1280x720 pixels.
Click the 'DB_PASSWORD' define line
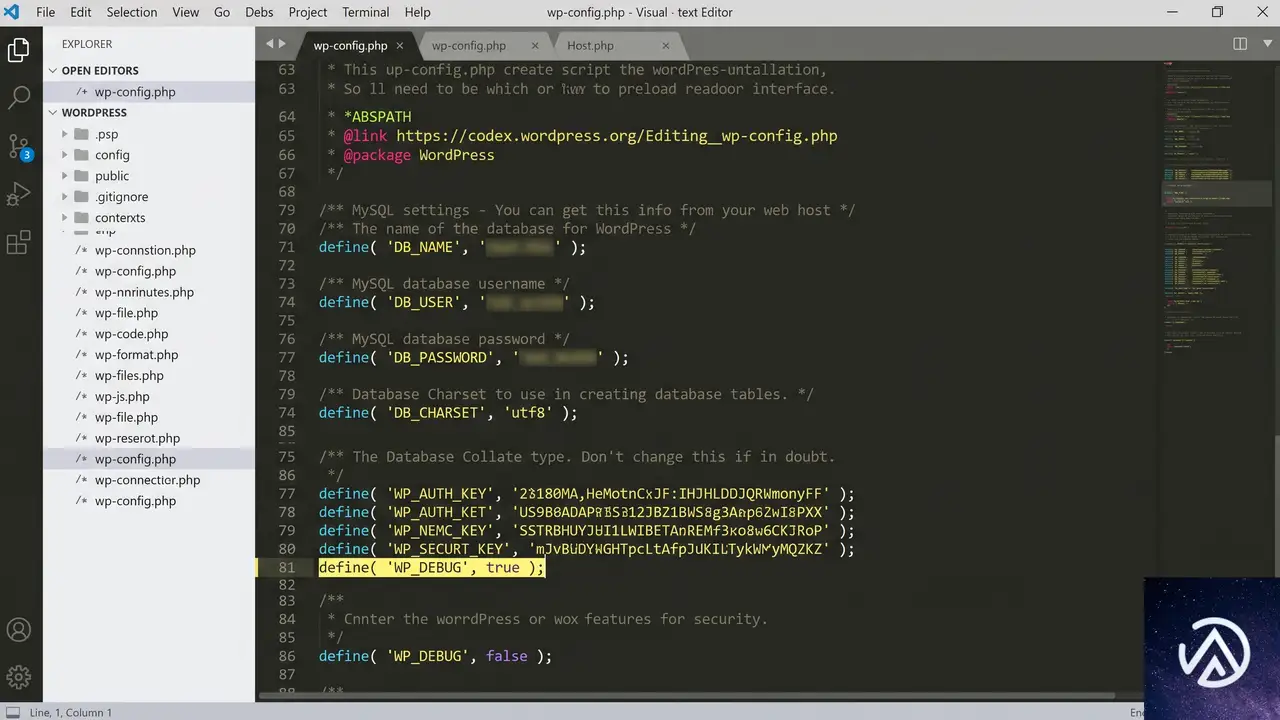click(x=474, y=358)
